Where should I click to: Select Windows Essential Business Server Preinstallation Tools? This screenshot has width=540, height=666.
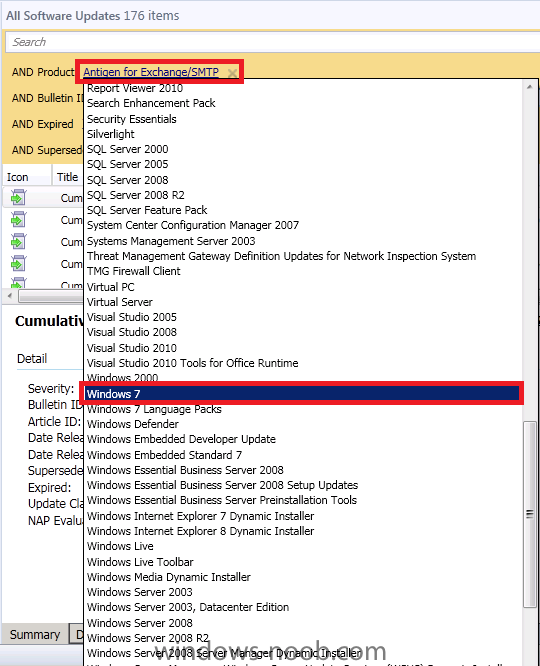222,500
